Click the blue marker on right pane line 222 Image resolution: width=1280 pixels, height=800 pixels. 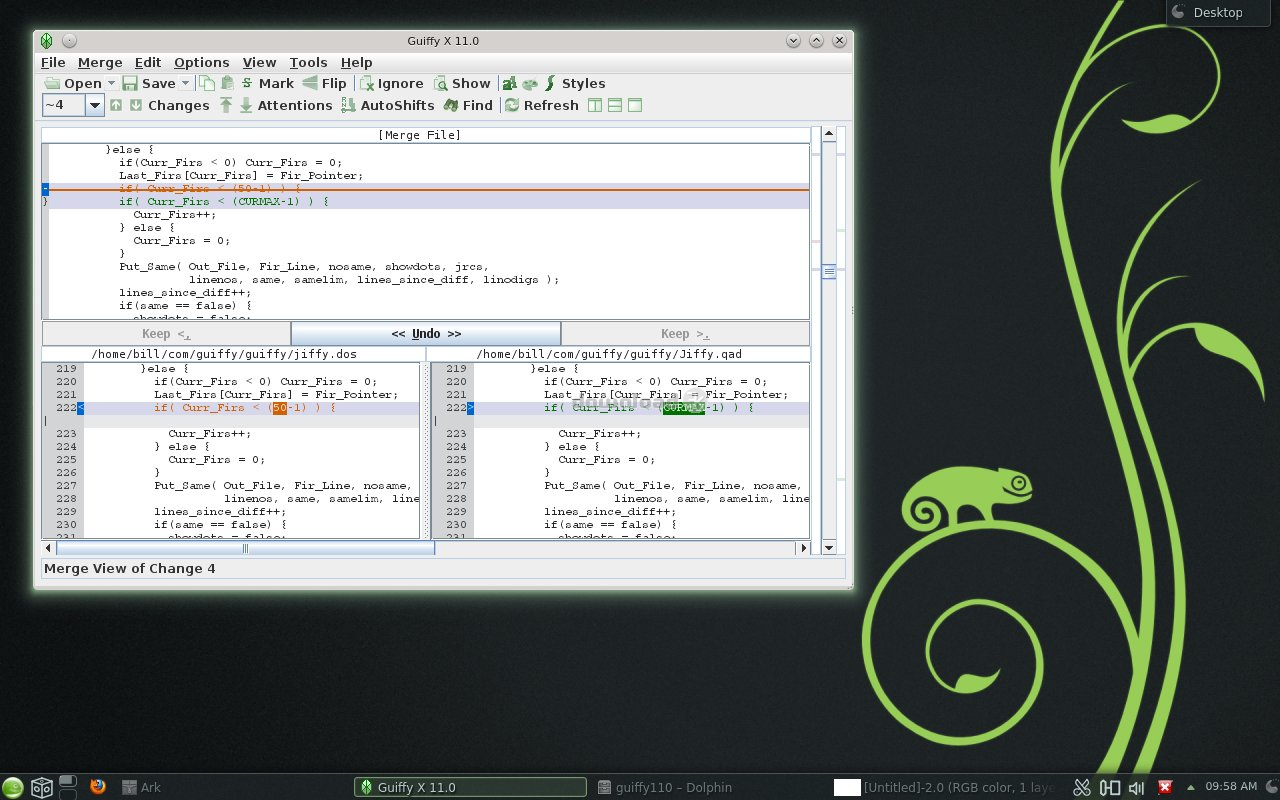coord(470,408)
